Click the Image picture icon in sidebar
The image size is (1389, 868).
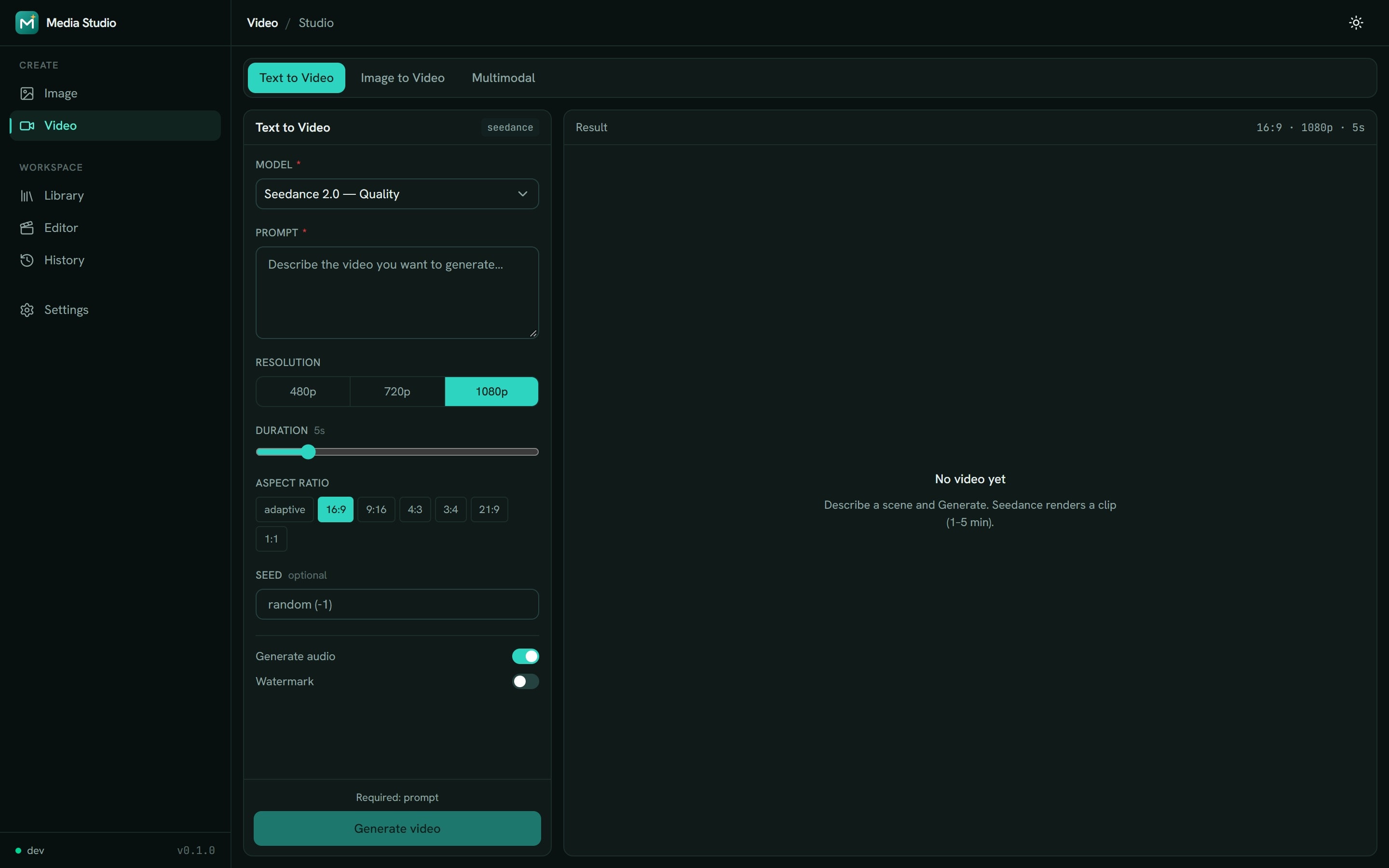pyautogui.click(x=27, y=93)
